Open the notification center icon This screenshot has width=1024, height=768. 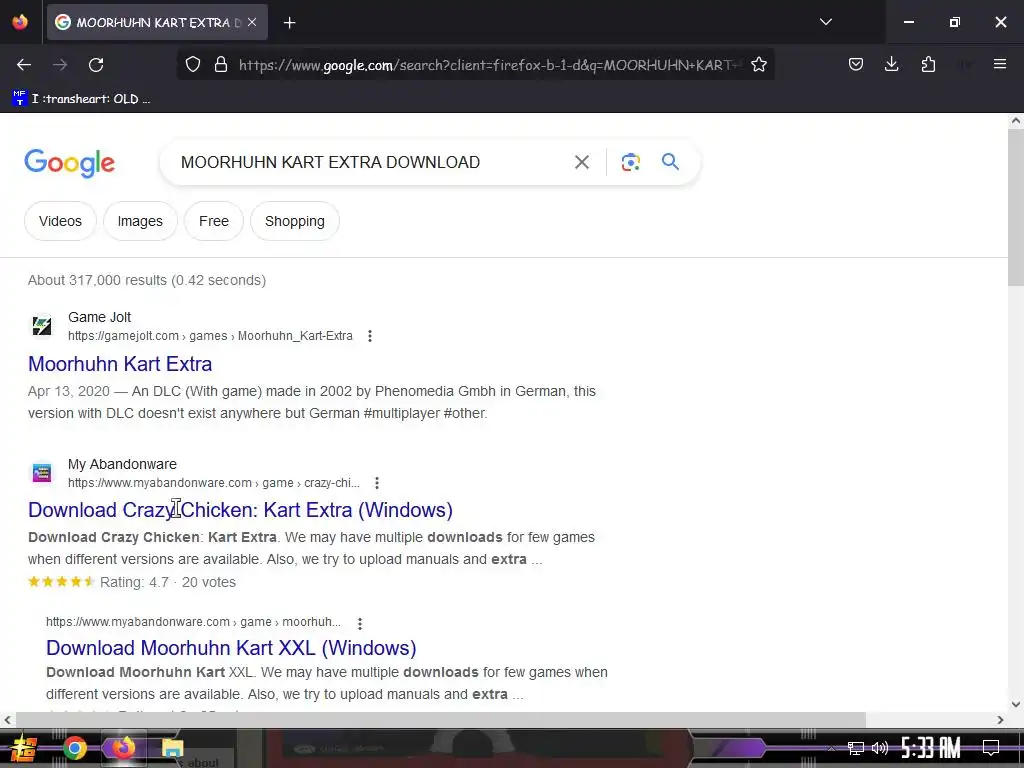click(x=991, y=747)
